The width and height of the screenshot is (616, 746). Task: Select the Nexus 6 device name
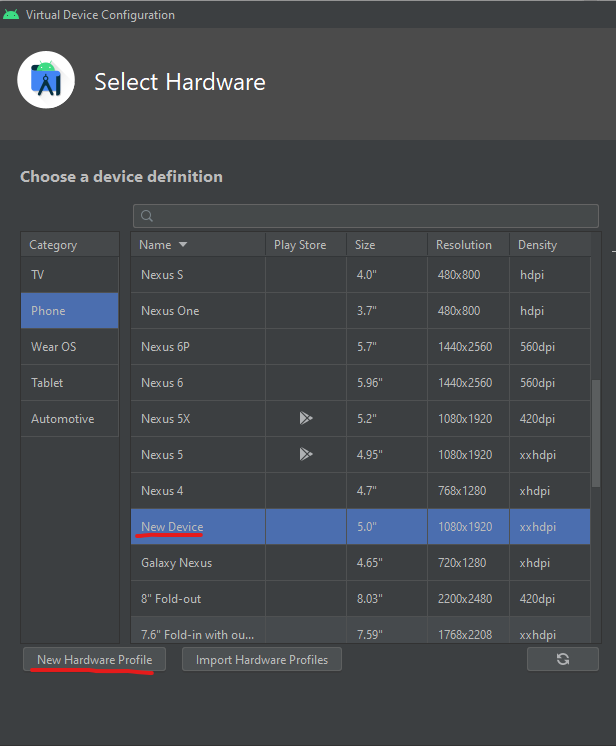click(x=162, y=383)
